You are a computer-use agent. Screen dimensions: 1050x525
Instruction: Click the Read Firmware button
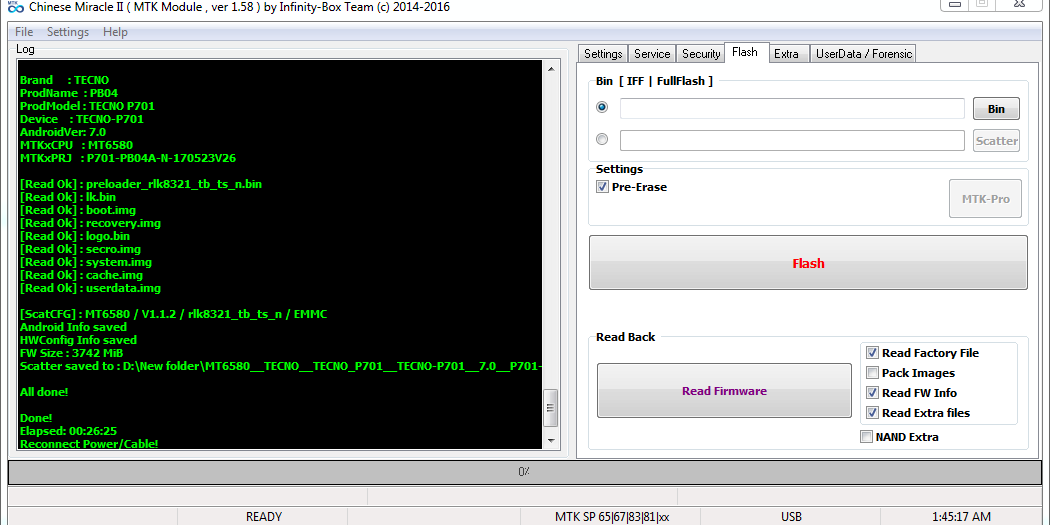point(725,391)
